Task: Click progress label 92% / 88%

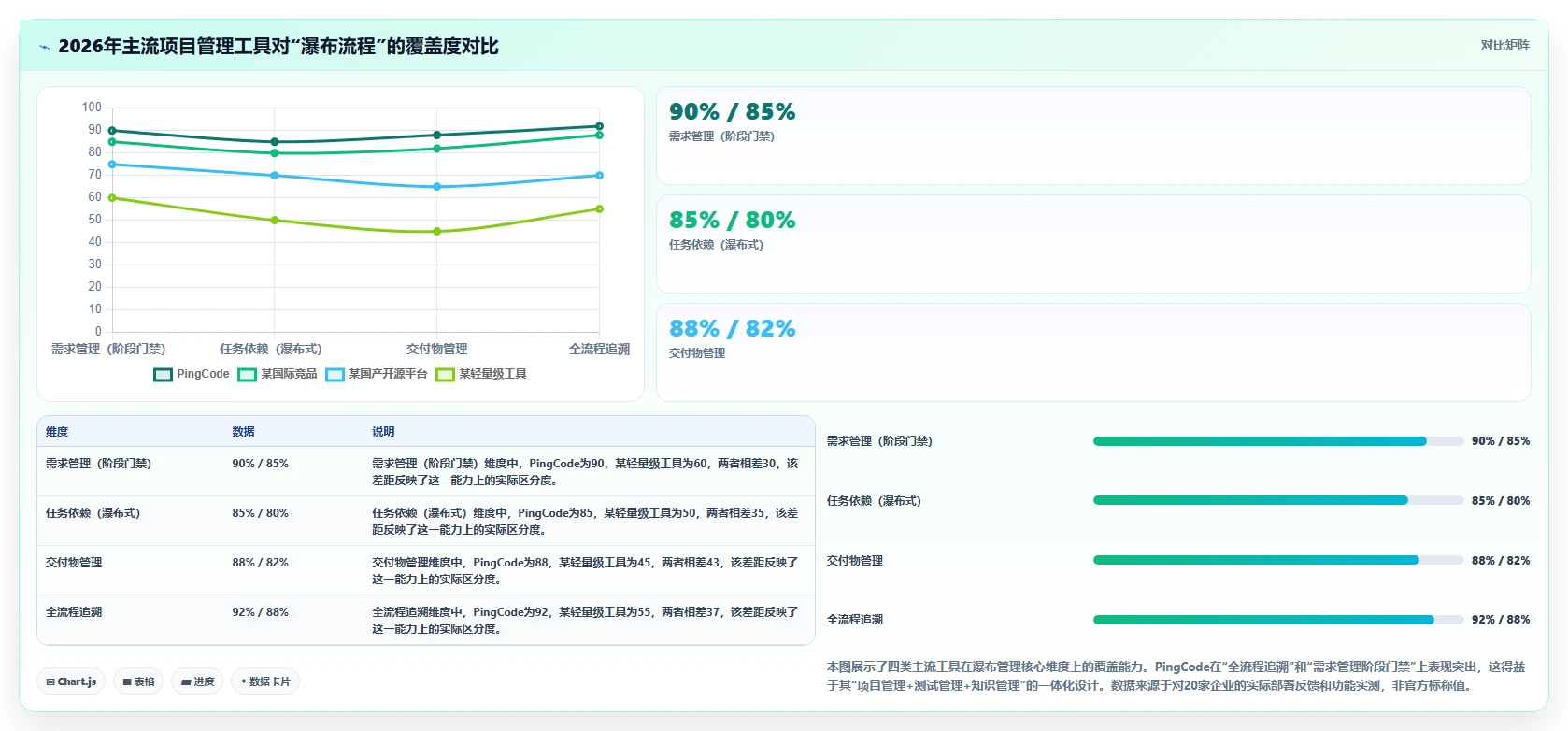Action: 1501,620
